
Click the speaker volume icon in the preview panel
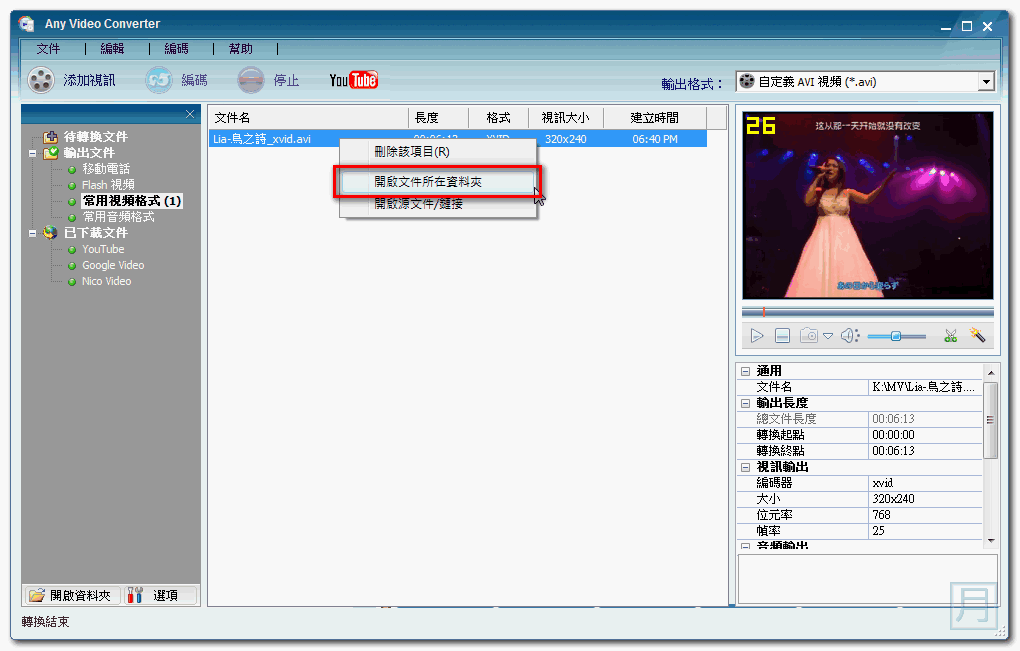849,336
